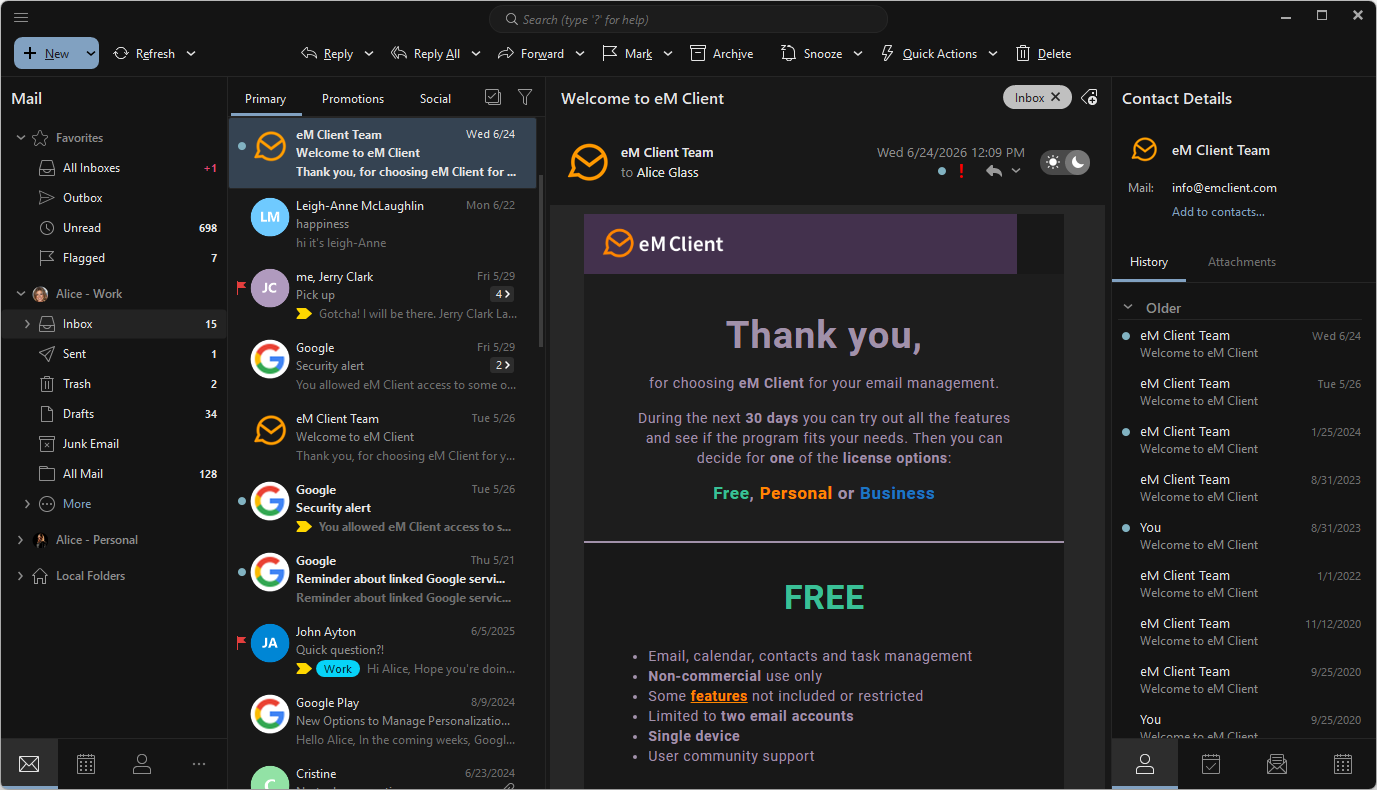Toggle the flag on the Jerry Clark conversation
The width and height of the screenshot is (1377, 790).
point(240,287)
